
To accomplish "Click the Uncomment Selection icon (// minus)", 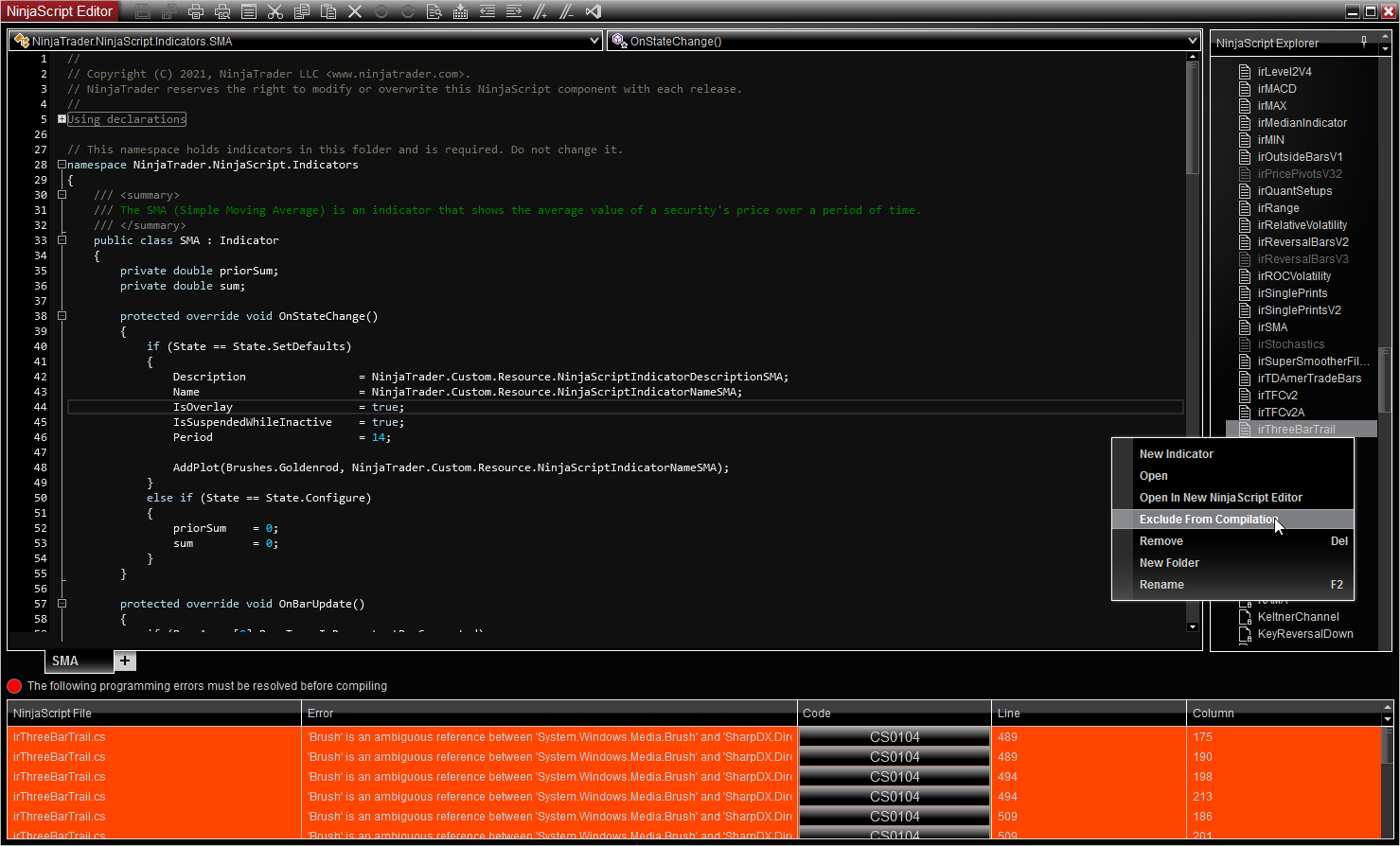I will (x=567, y=11).
